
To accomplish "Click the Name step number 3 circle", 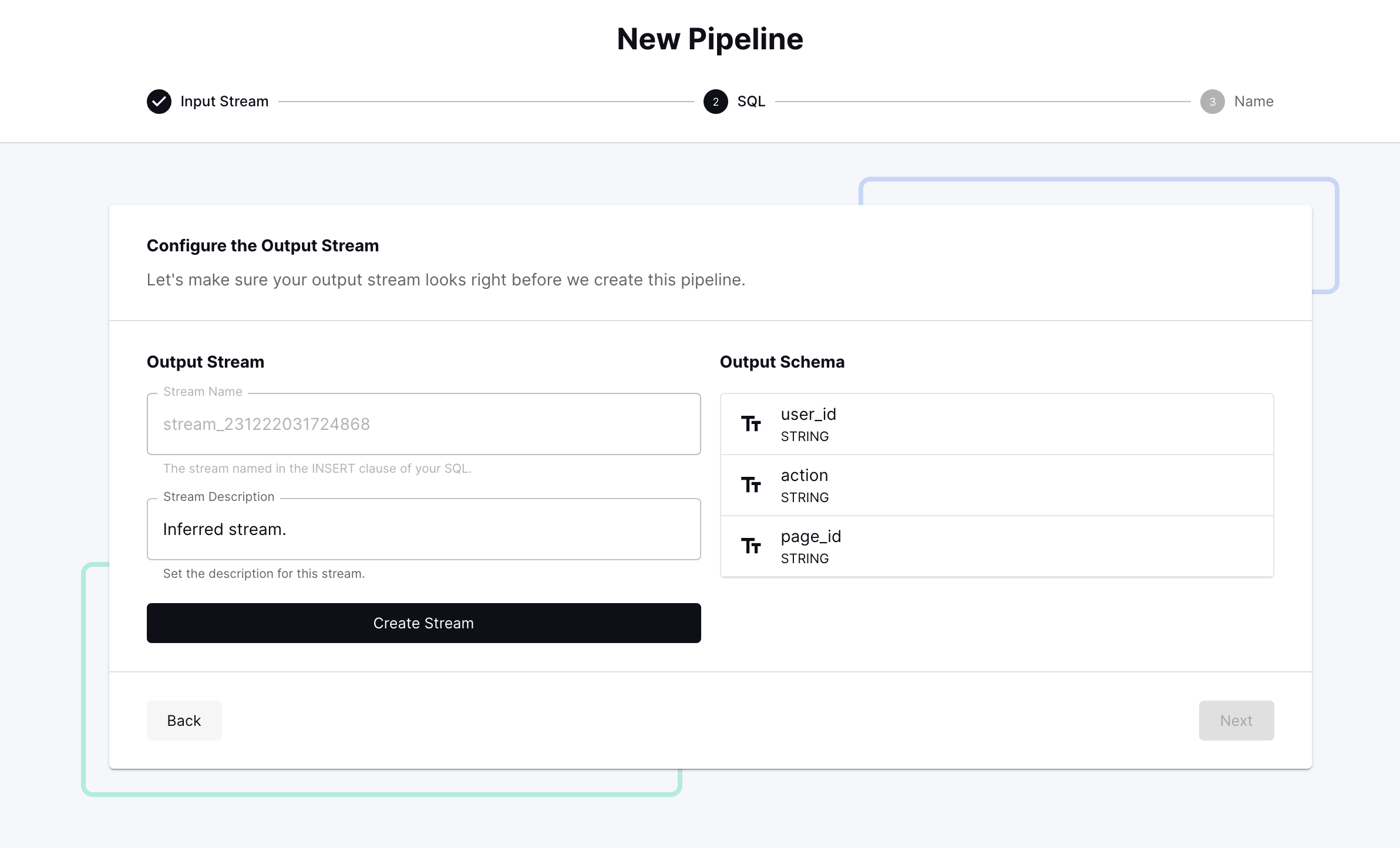I will coord(1212,102).
